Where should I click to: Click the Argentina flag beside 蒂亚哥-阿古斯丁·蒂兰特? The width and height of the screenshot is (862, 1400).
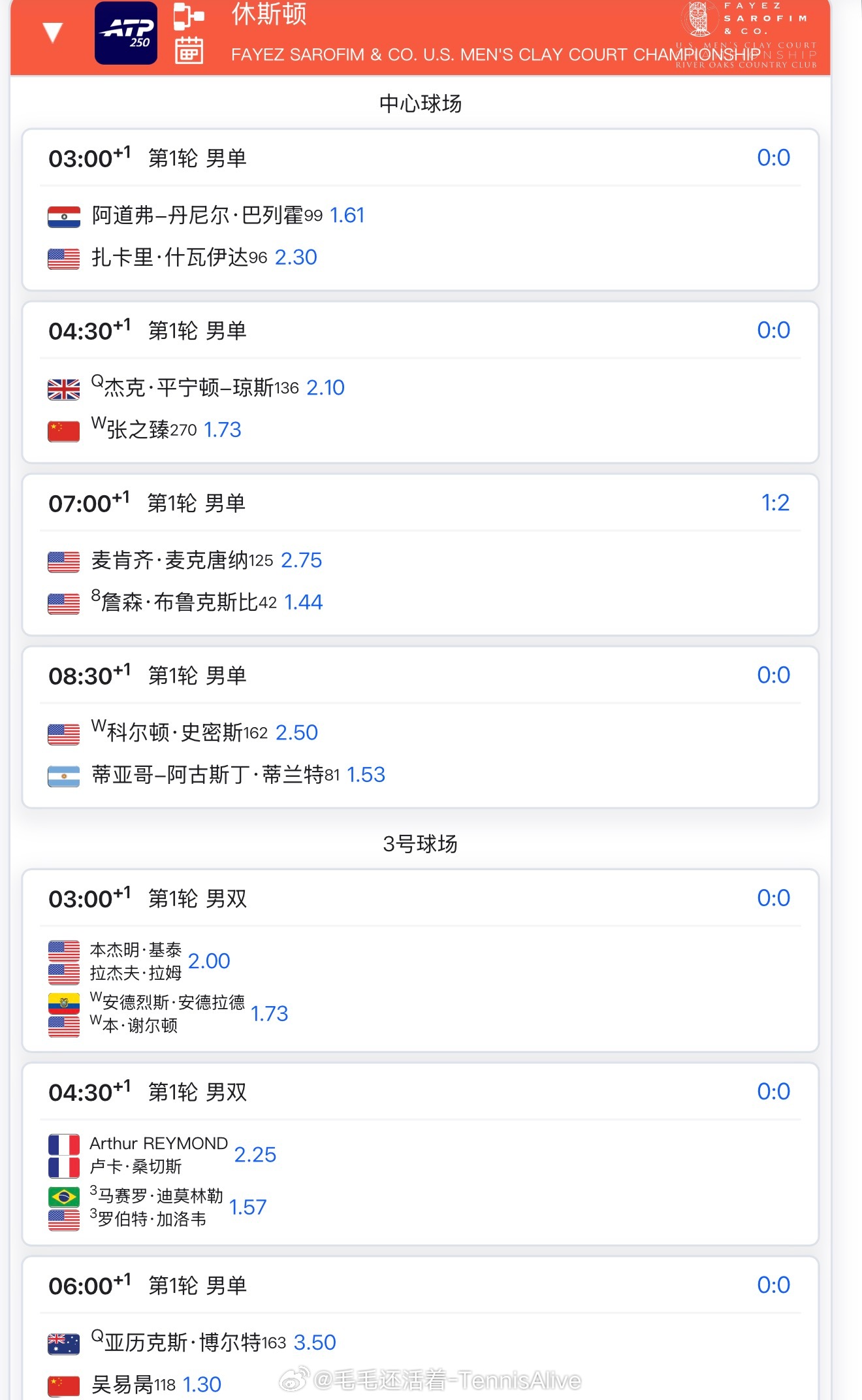64,776
